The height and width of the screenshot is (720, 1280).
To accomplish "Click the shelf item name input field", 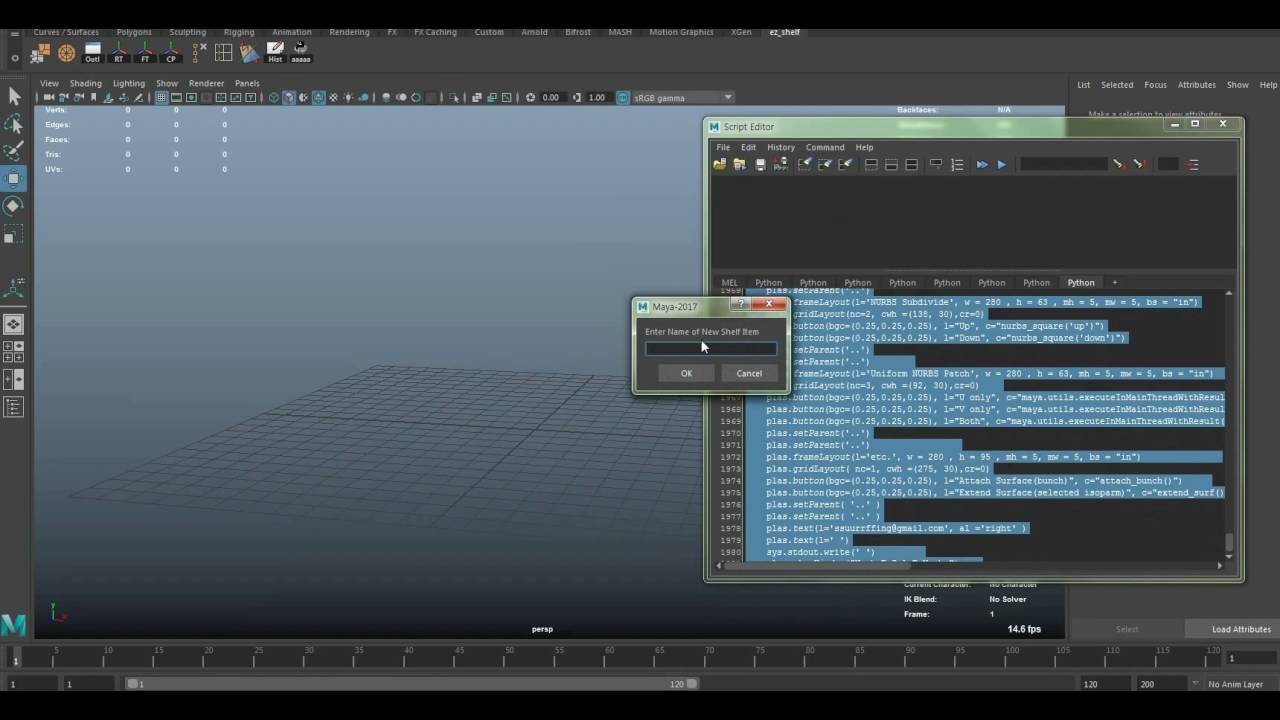I will pyautogui.click(x=711, y=349).
